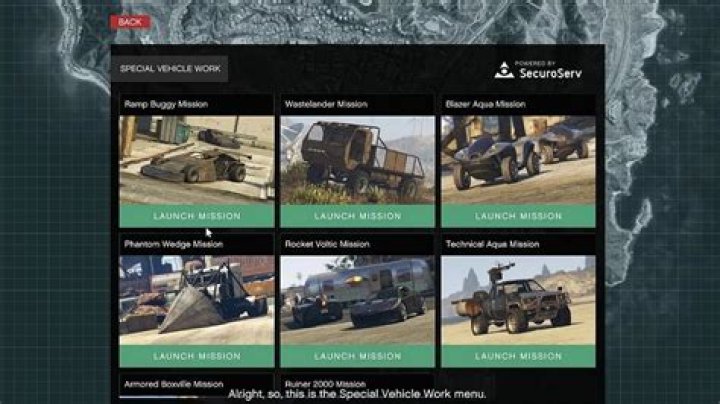Click the Armored Boxville Mission title
This screenshot has width=720, height=404.
pyautogui.click(x=174, y=384)
